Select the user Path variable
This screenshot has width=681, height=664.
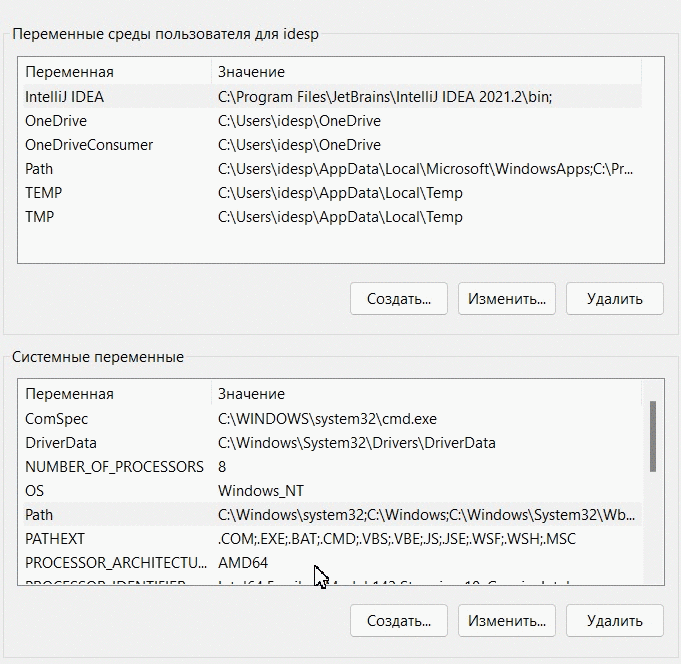(332, 168)
